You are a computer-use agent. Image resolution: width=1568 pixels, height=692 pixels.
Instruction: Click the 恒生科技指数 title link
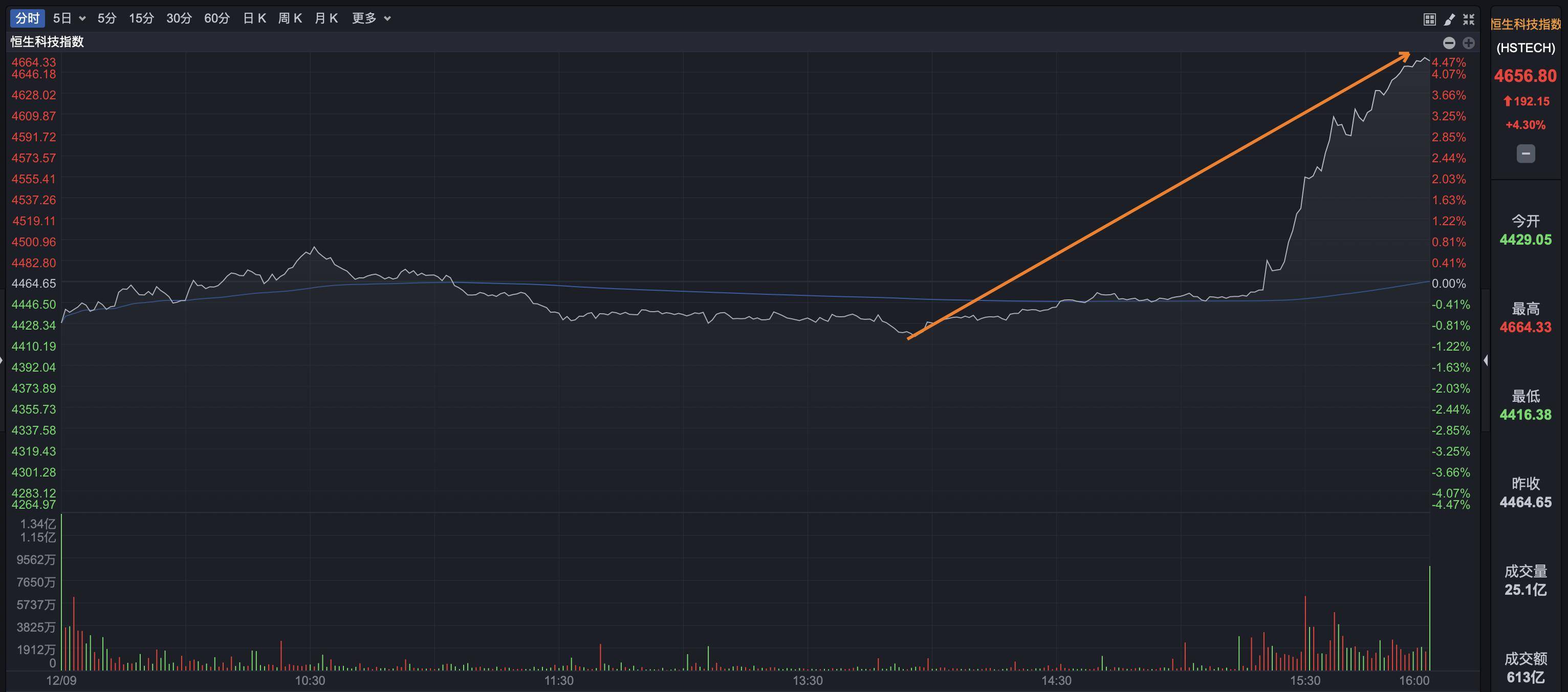click(47, 42)
